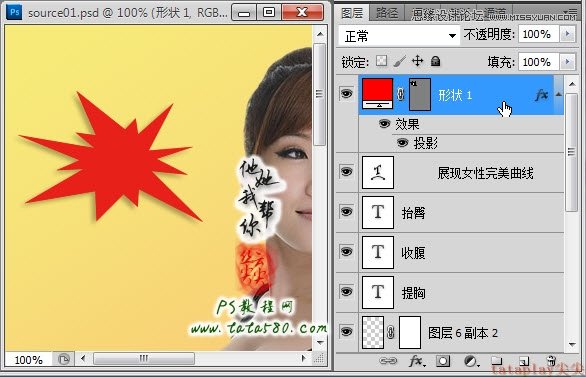
Task: Hide the 抬臀 text layer
Action: pyautogui.click(x=346, y=211)
